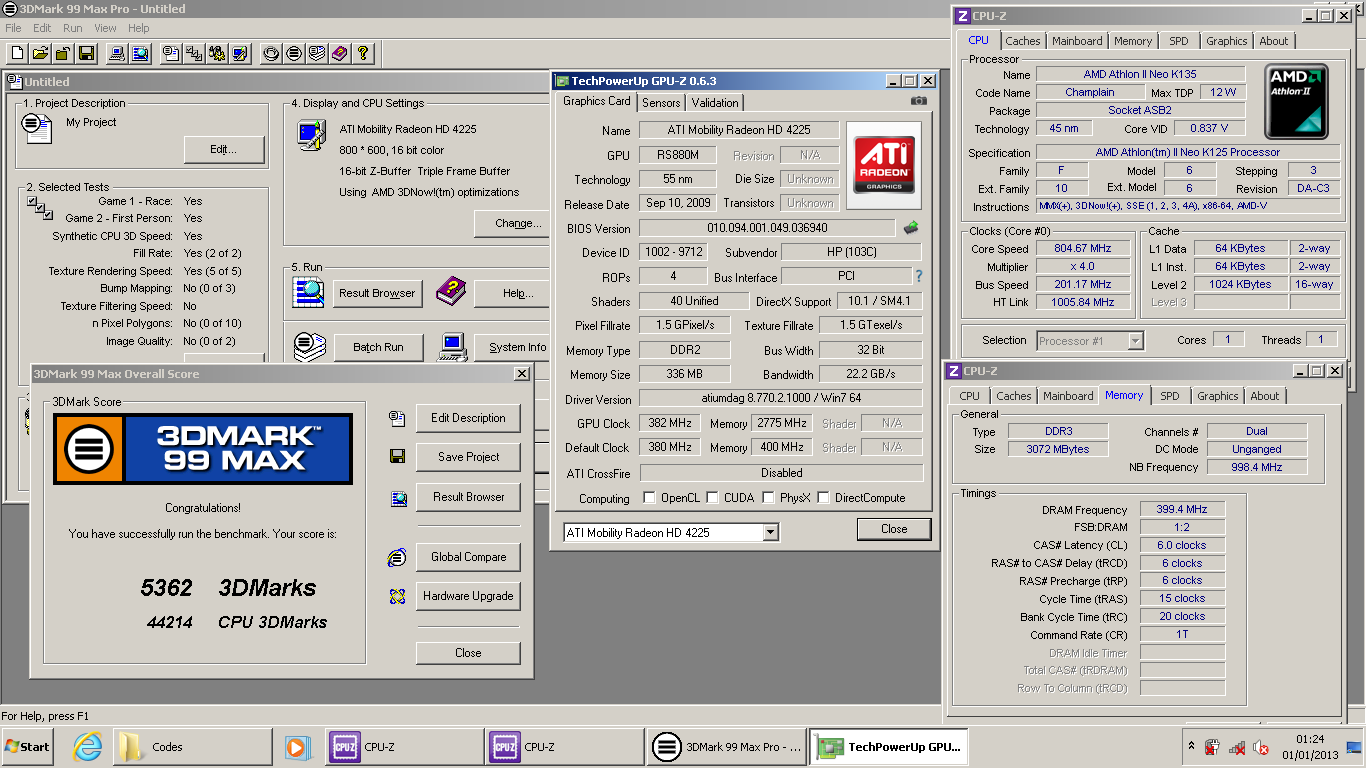Viewport: 1366px width, 768px height.
Task: Click the muted volume tray icon
Action: (x=1262, y=747)
